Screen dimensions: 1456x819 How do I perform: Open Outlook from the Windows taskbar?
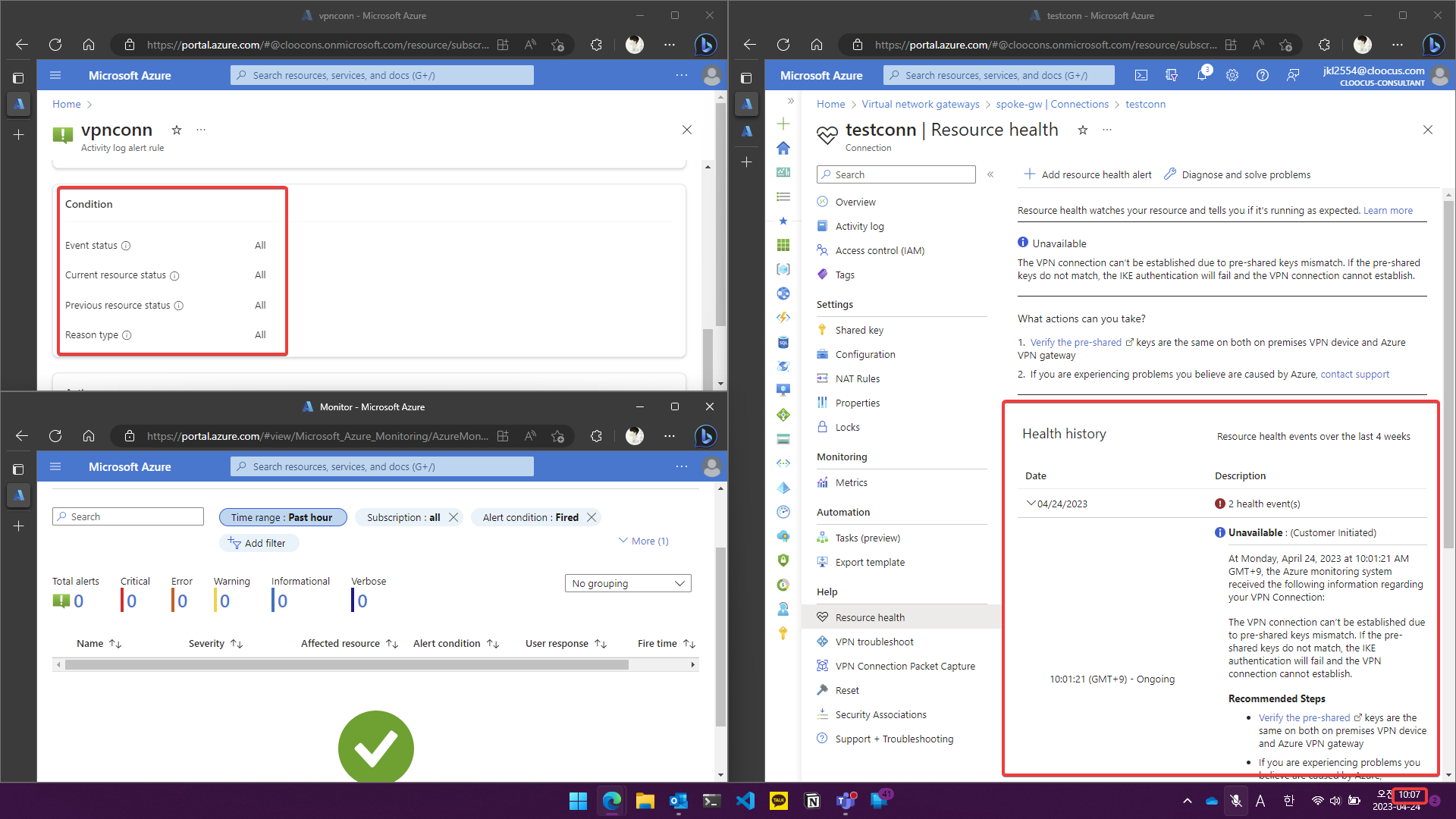coord(679,800)
